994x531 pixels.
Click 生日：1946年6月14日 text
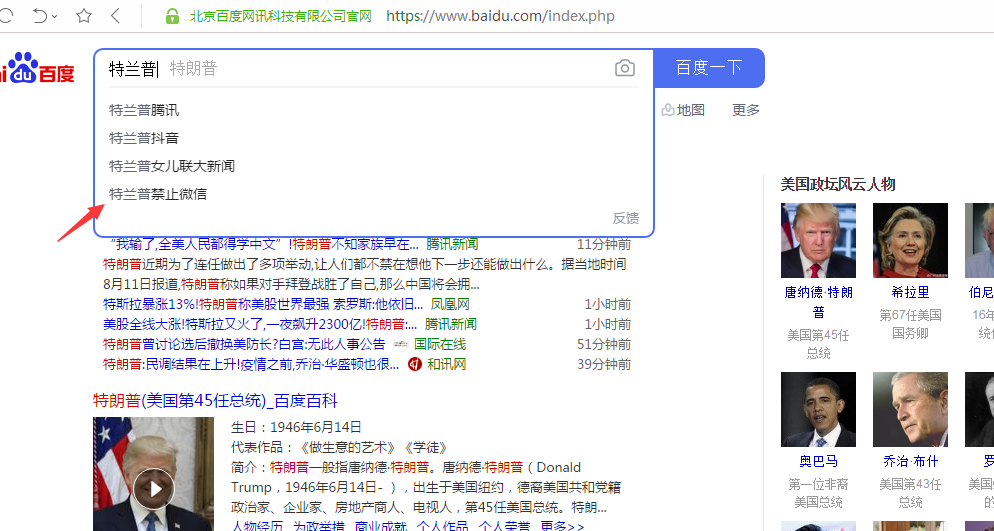click(x=296, y=427)
